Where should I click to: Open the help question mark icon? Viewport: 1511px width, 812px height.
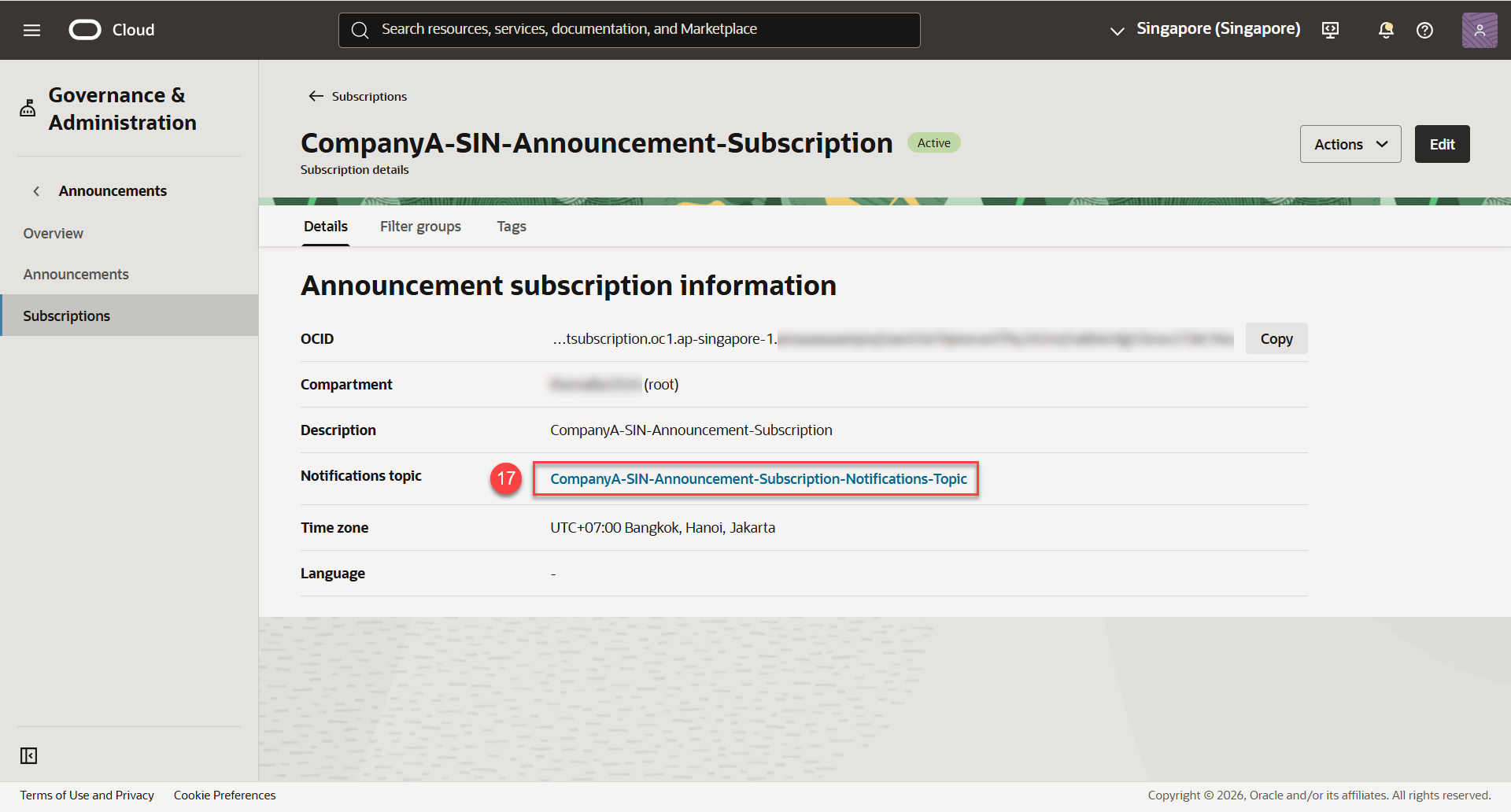1424,30
